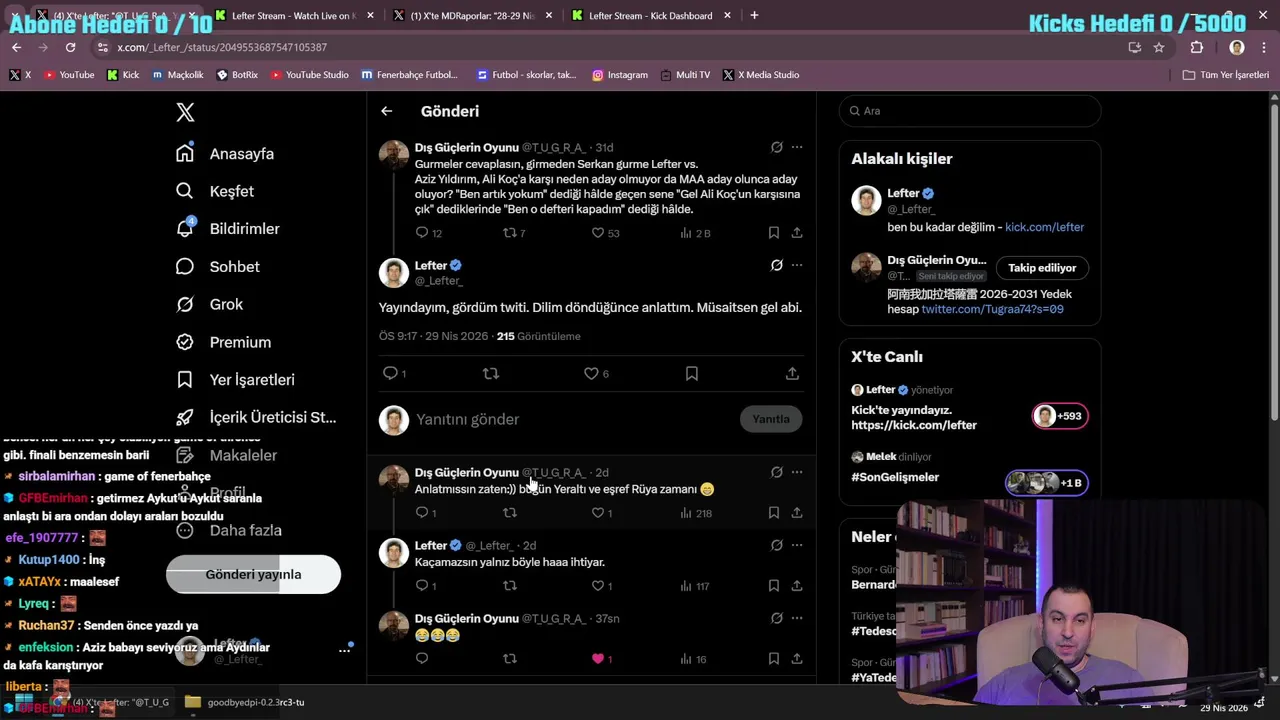
Task: Open Bildirimler notifications
Action: (228, 229)
